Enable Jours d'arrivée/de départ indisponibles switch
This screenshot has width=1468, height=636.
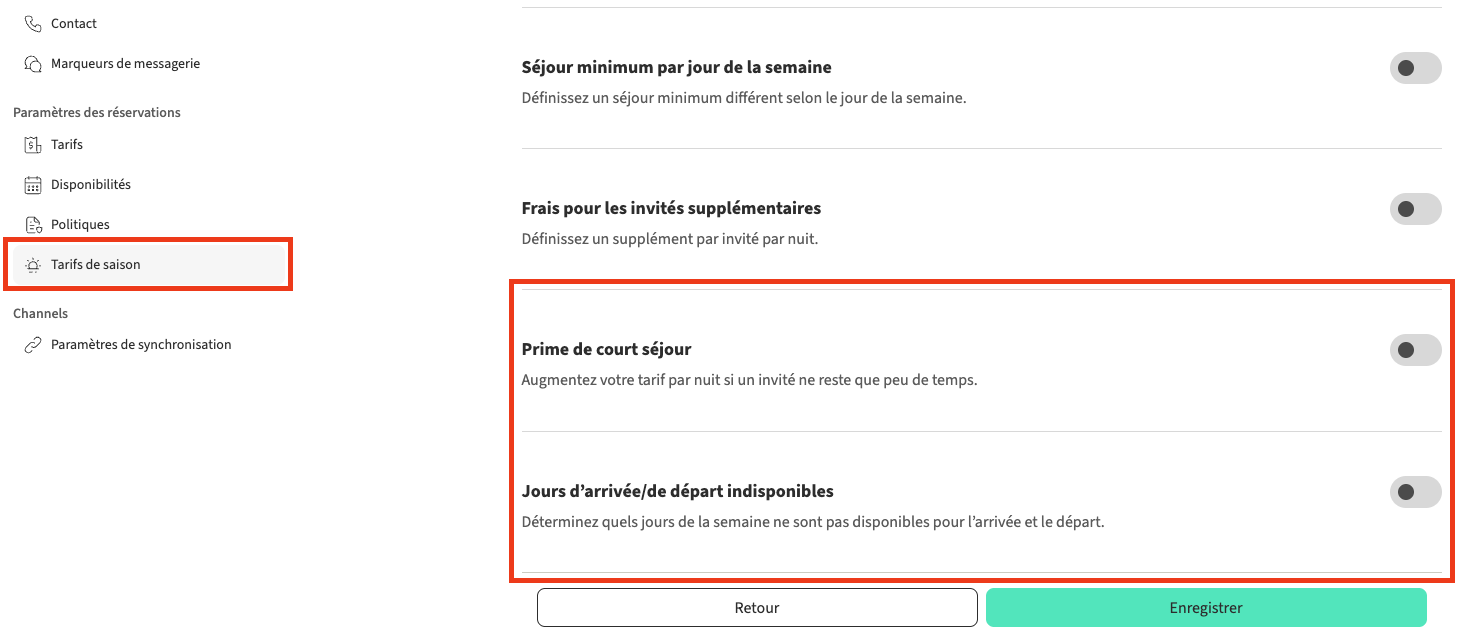1415,492
